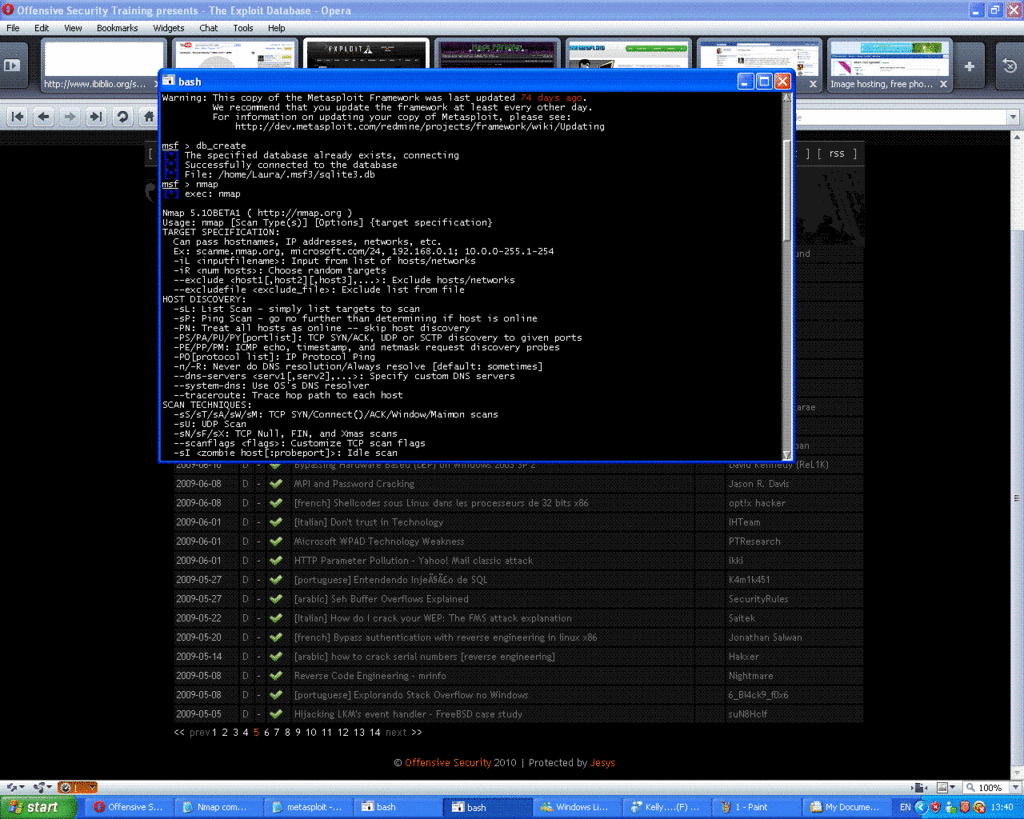The width and height of the screenshot is (1024, 819).
Task: Click the Fast Forward navigation button
Action: [95, 117]
